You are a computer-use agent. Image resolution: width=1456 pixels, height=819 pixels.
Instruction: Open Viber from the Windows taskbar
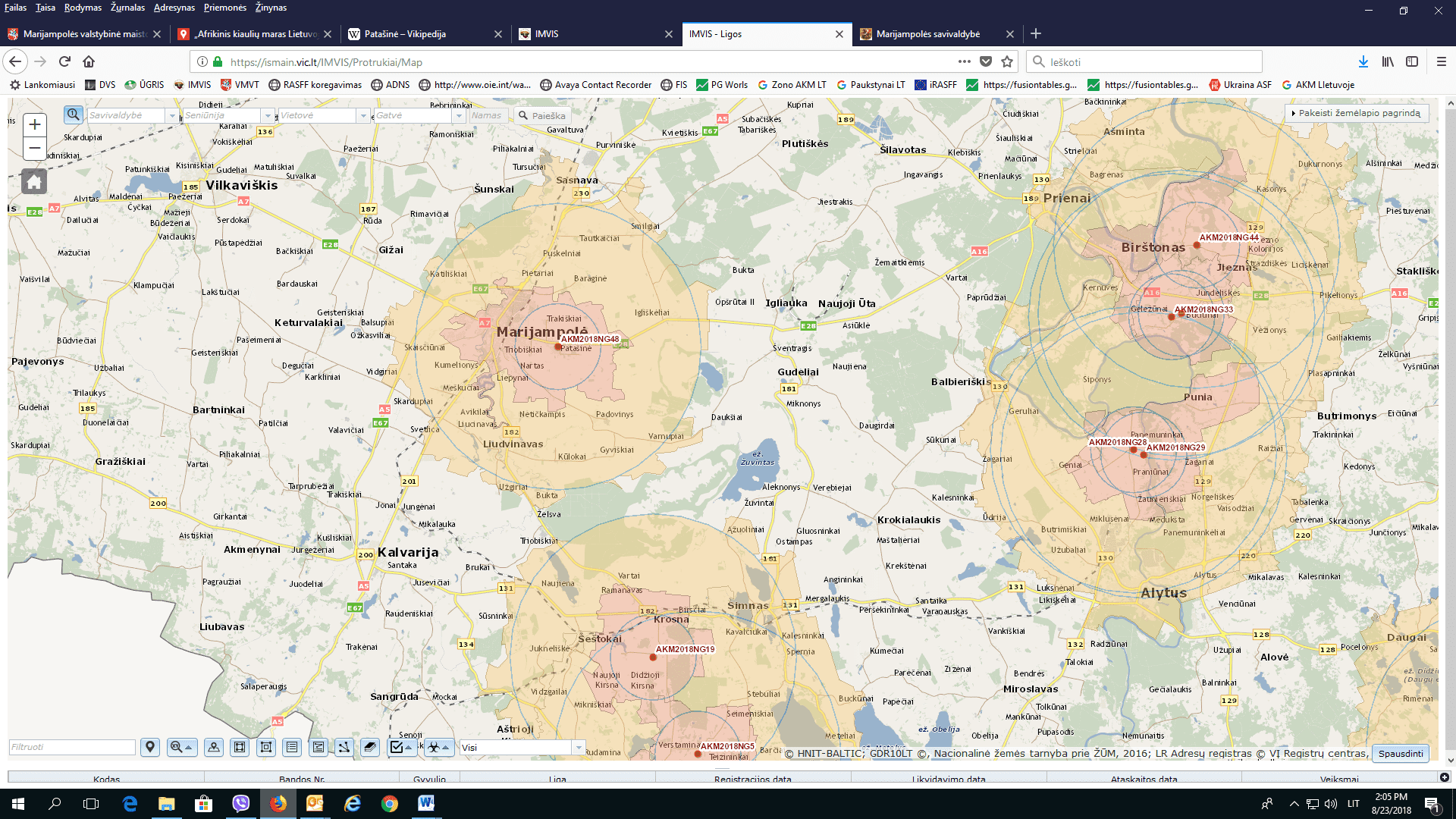coord(241,803)
